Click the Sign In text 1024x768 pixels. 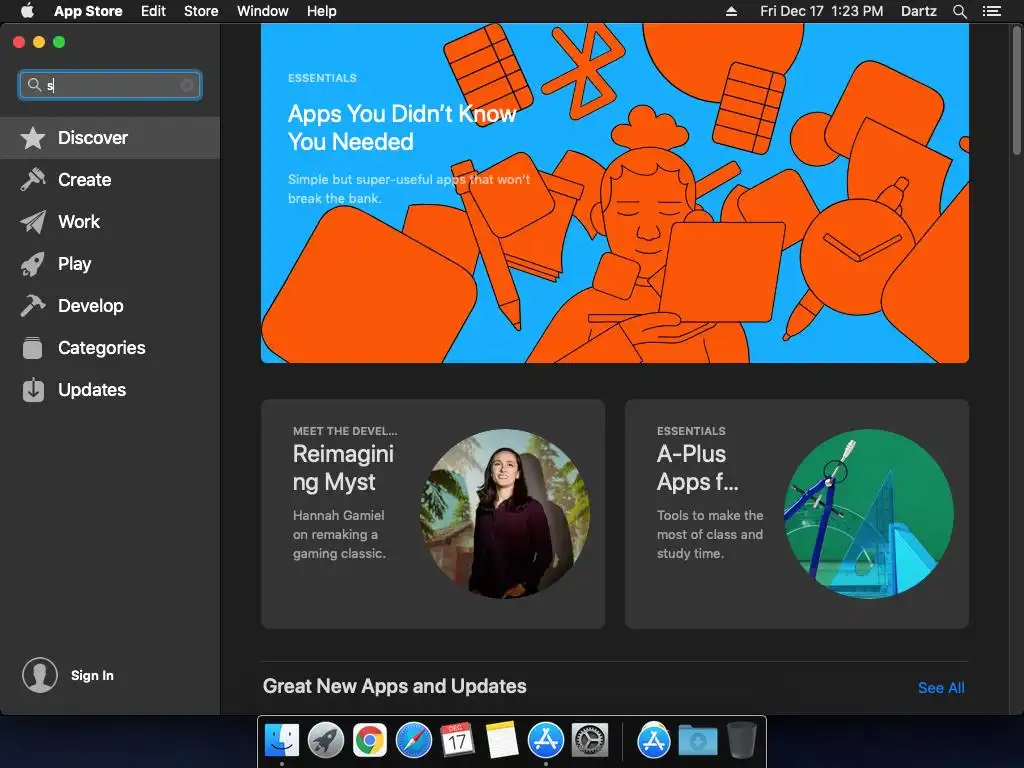click(92, 675)
